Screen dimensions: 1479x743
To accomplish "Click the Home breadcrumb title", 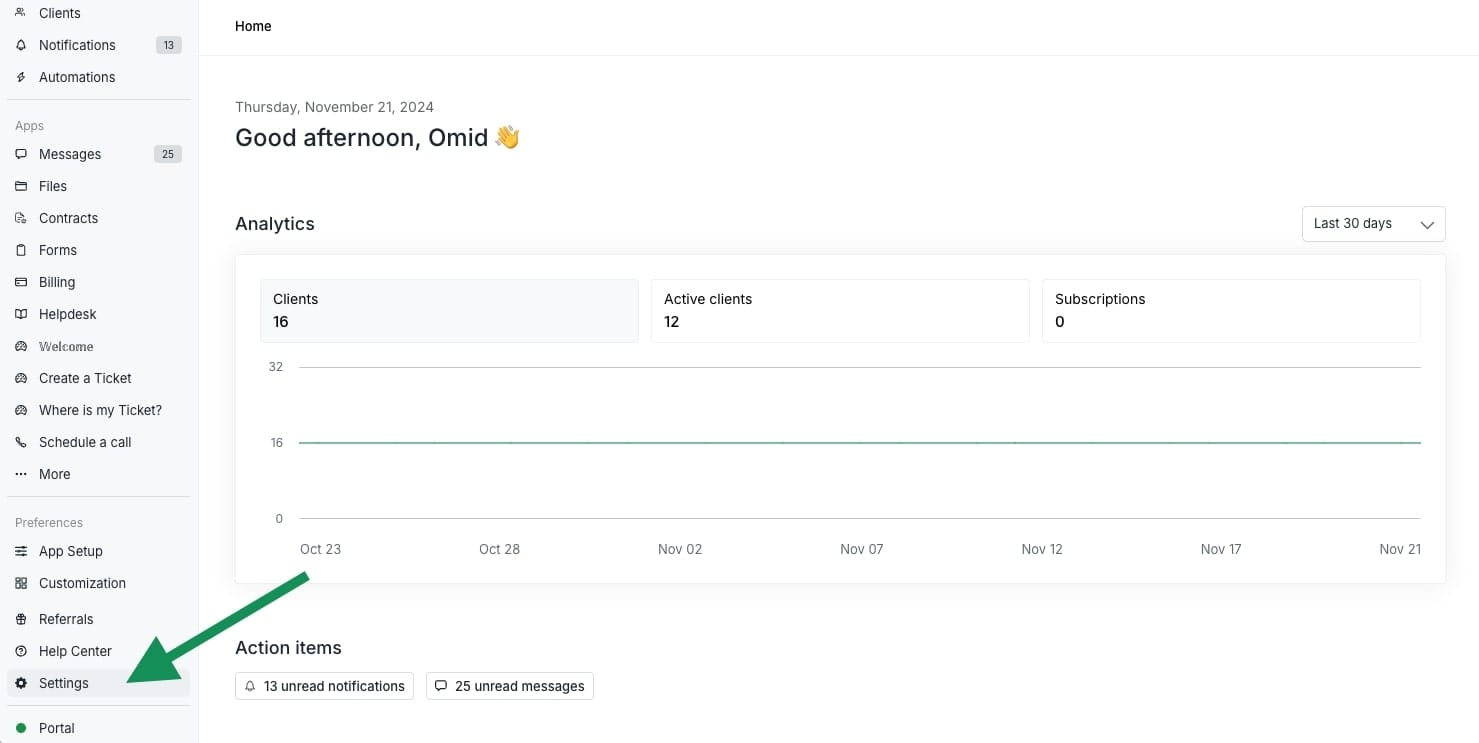I will point(253,26).
